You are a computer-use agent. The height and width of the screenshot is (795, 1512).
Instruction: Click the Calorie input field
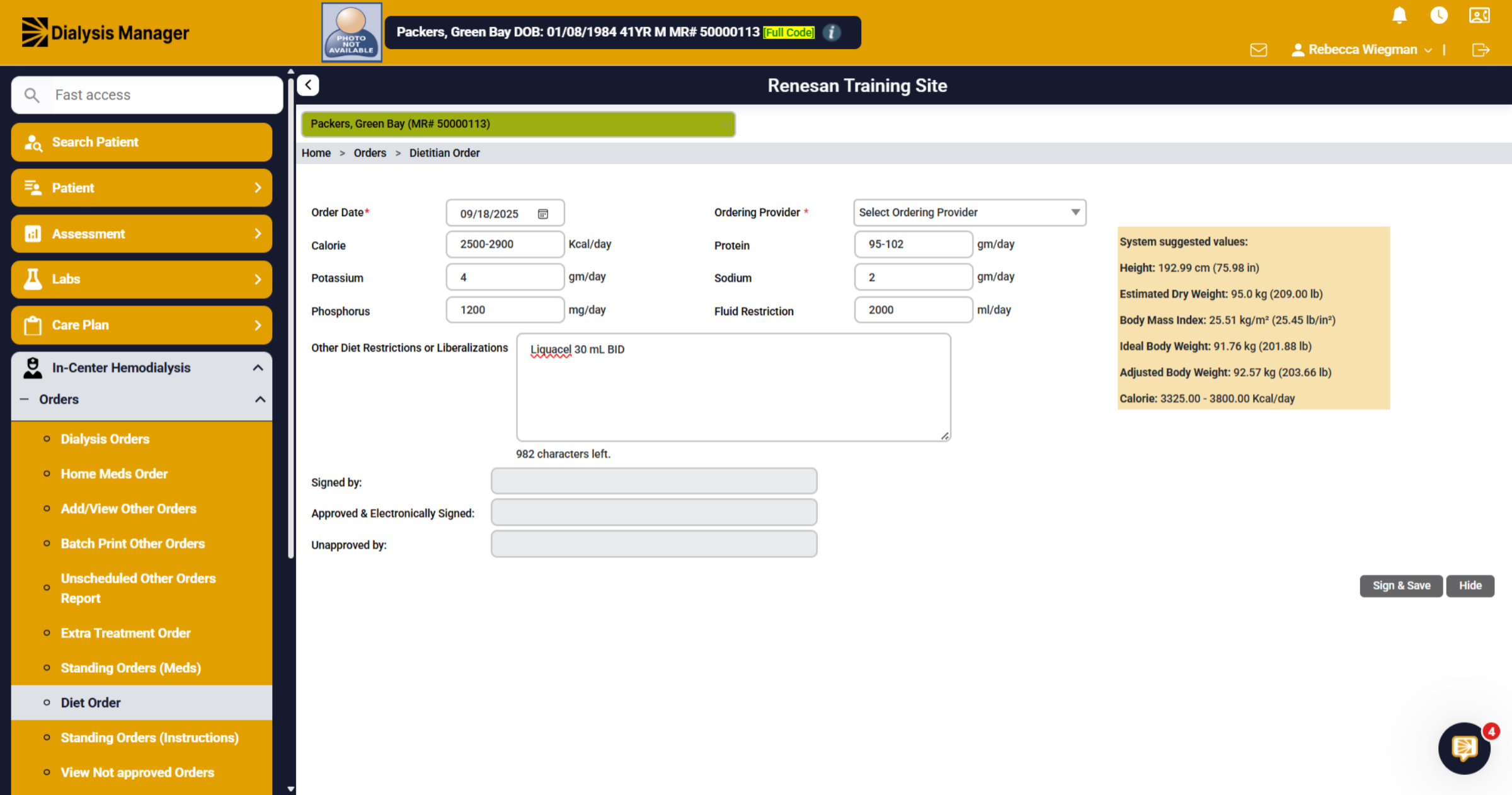point(505,244)
